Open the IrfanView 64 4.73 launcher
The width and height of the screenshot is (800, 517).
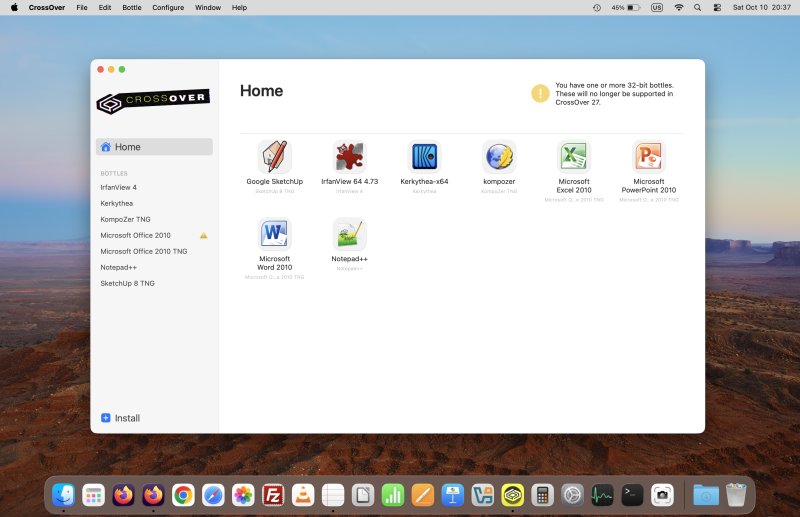349,157
